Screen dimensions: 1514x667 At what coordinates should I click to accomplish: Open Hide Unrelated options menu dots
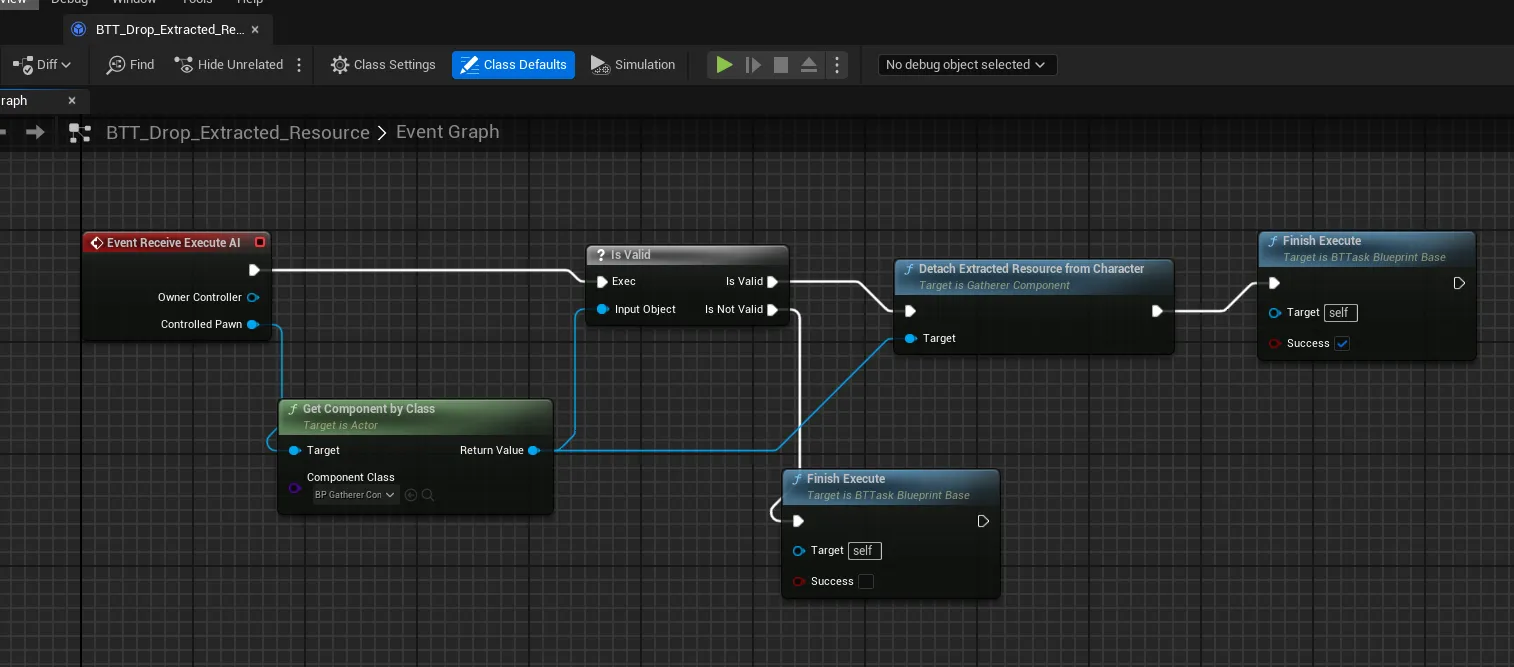299,65
